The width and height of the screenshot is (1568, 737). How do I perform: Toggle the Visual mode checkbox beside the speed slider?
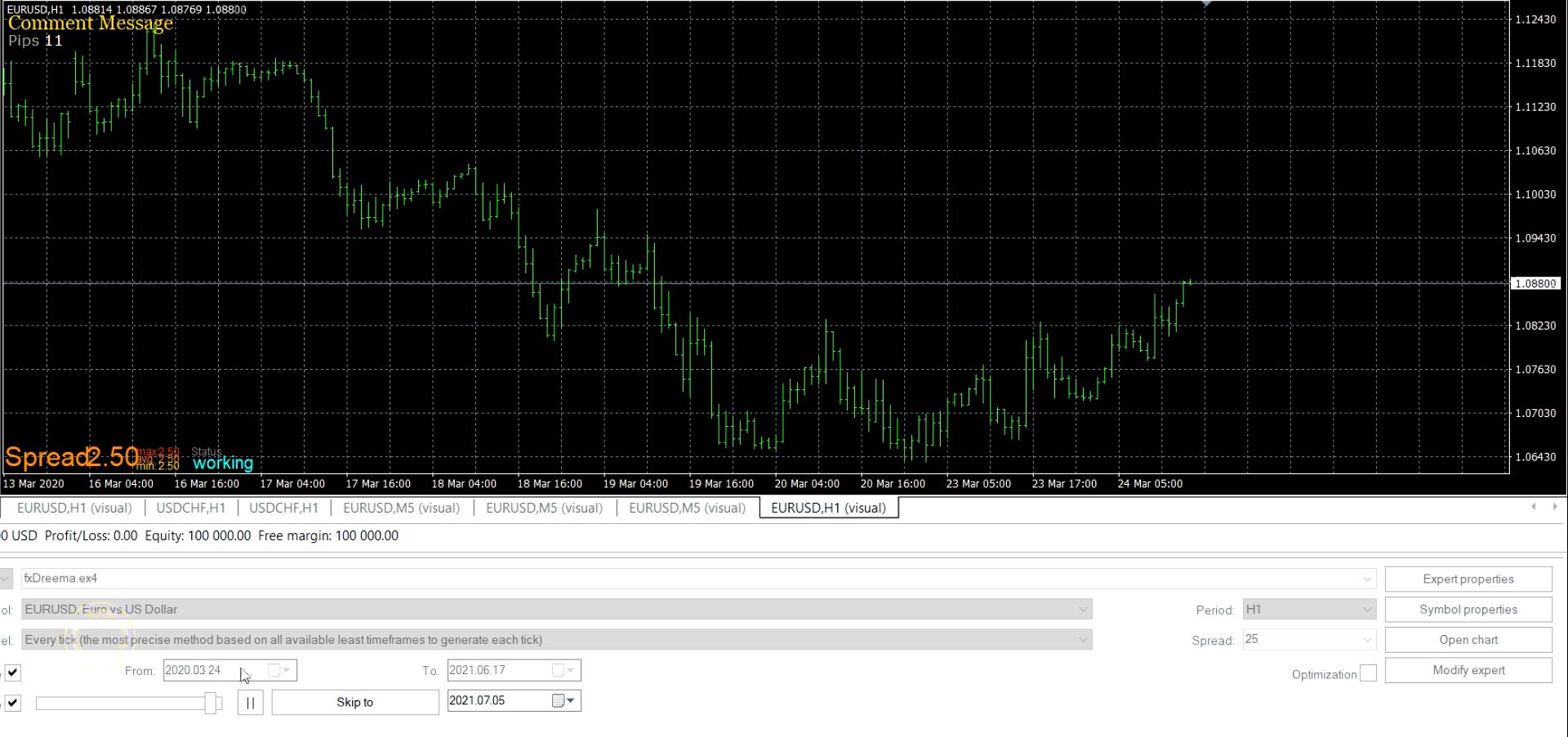(x=13, y=703)
